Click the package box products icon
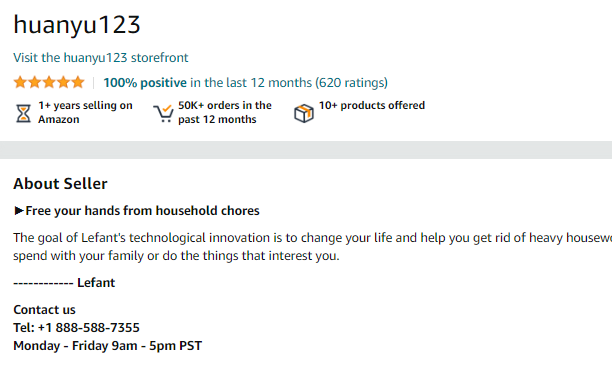Image resolution: width=612 pixels, height=374 pixels. tap(304, 114)
